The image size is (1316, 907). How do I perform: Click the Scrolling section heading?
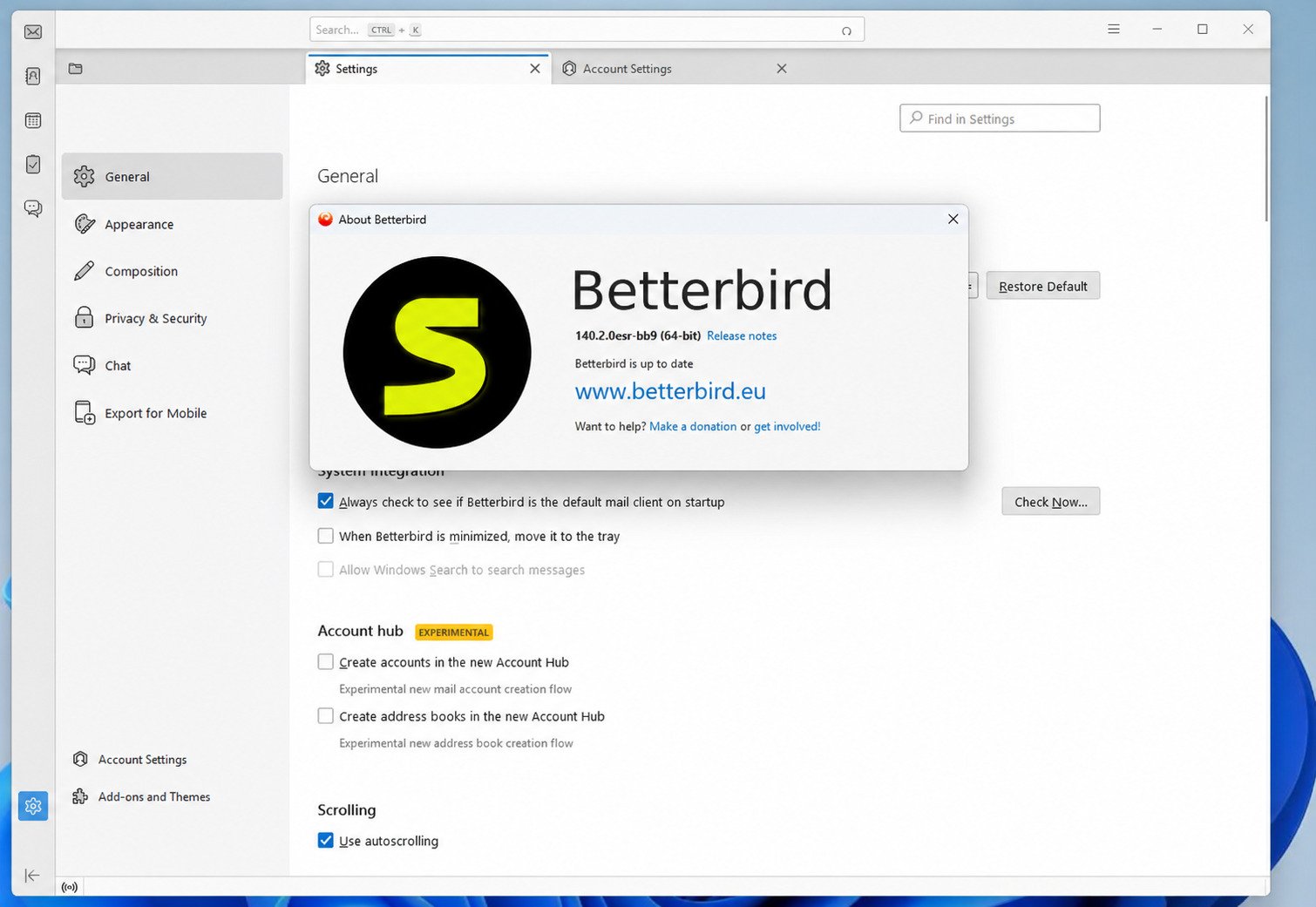(x=347, y=809)
